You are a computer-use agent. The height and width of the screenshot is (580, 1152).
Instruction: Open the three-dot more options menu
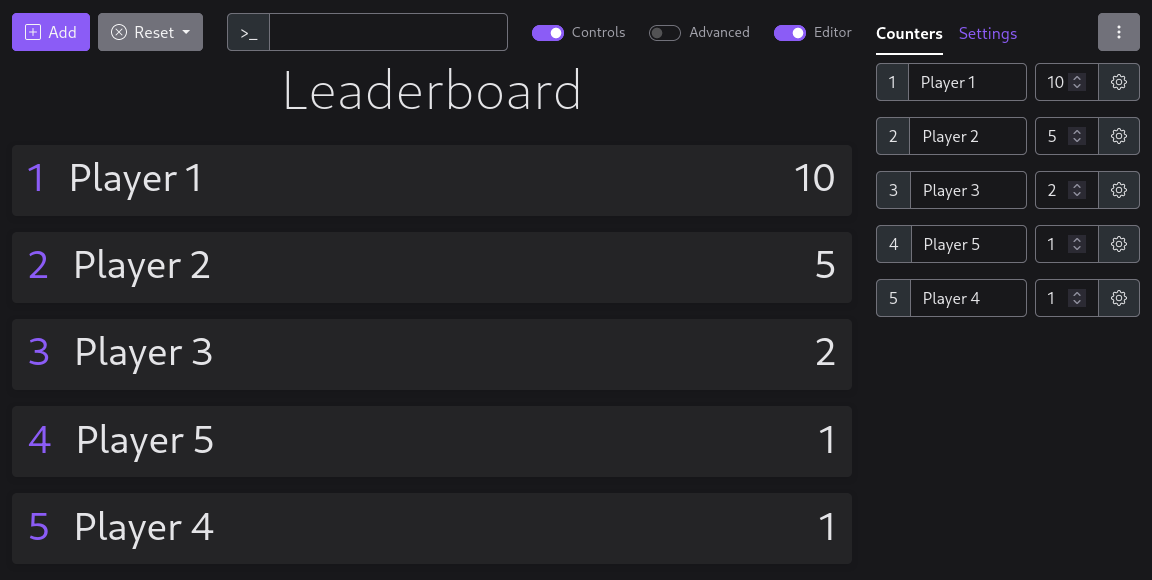(1119, 32)
